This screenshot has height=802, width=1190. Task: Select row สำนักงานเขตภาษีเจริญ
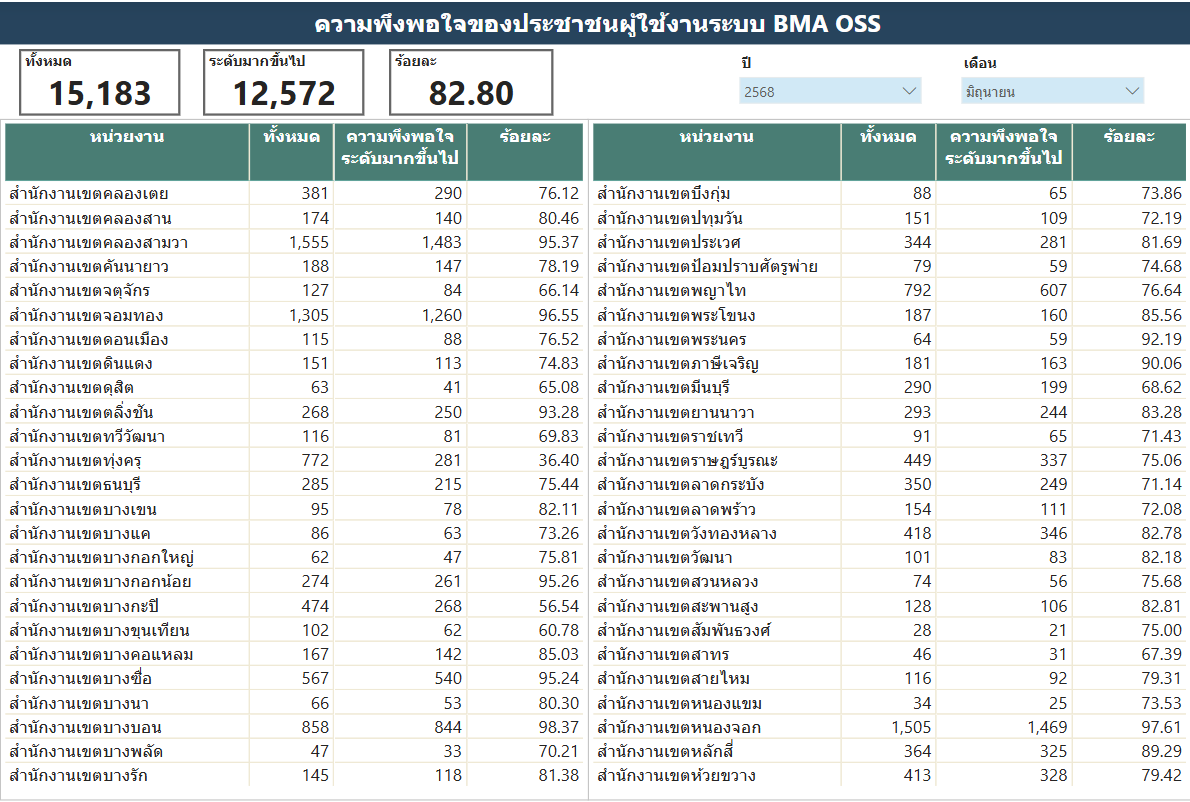[x=889, y=363]
